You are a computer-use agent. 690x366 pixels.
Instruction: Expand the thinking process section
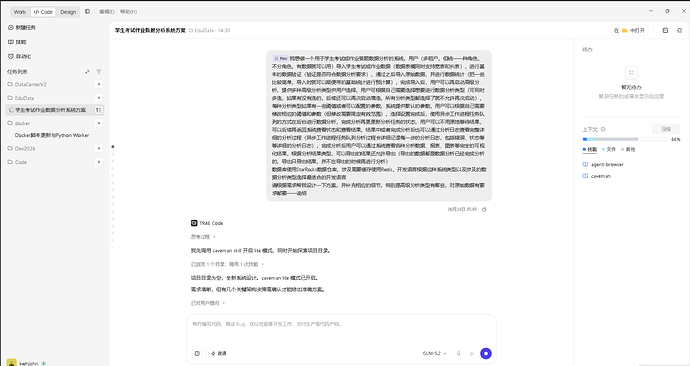203,237
